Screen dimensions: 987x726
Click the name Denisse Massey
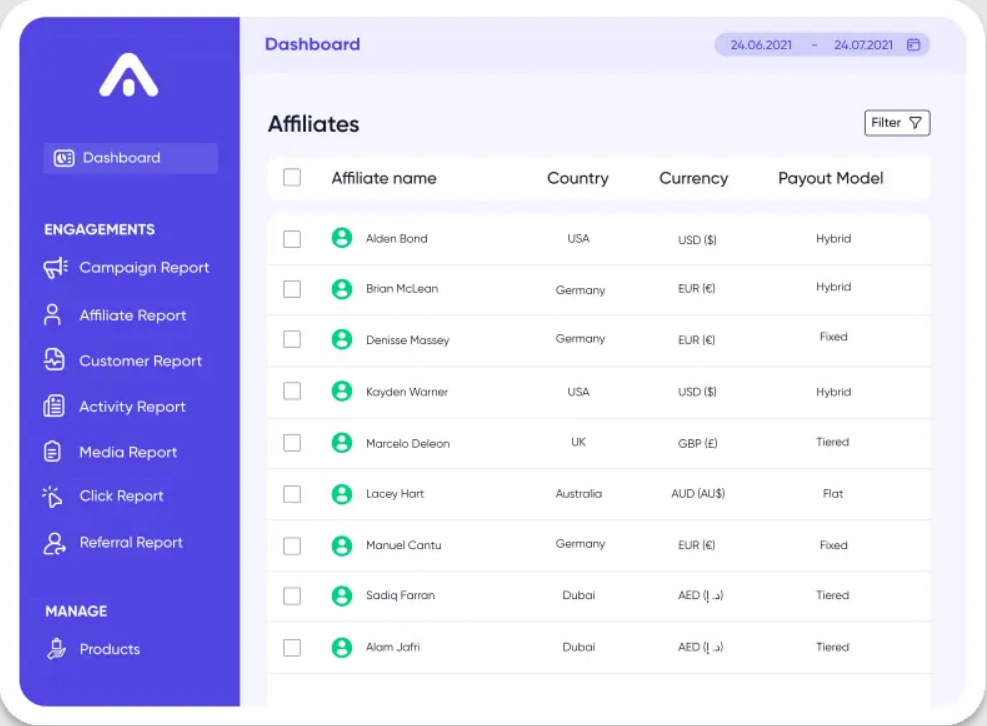pos(408,340)
